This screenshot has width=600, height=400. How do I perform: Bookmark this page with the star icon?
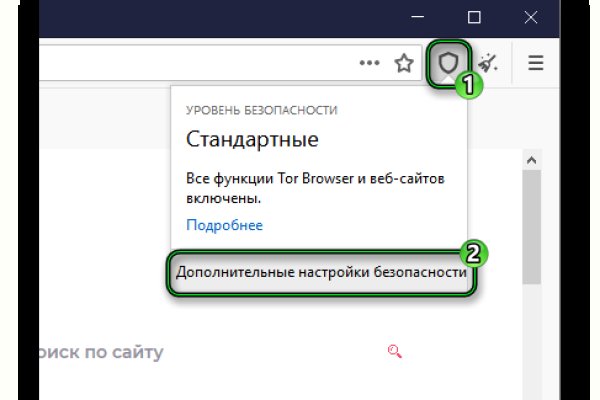coord(404,63)
